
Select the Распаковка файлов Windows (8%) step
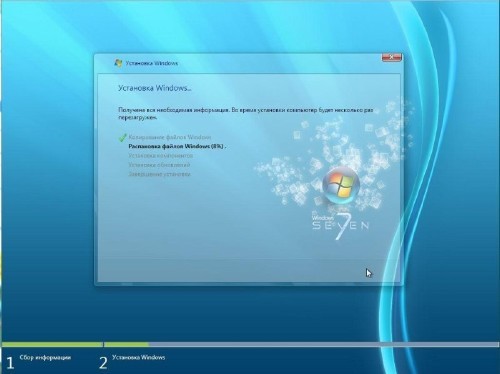(177, 146)
